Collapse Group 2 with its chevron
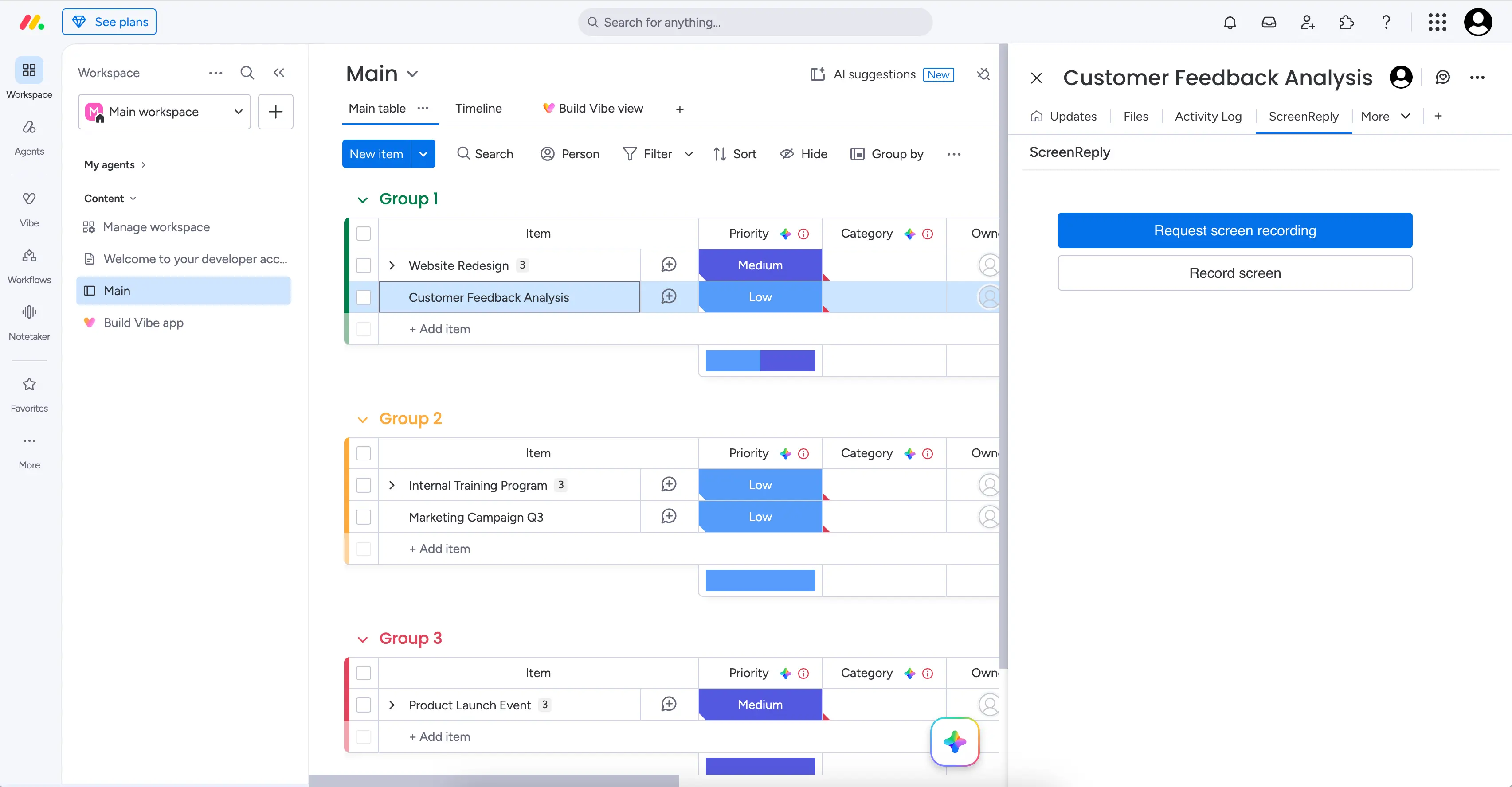The width and height of the screenshot is (1512, 787). click(363, 420)
